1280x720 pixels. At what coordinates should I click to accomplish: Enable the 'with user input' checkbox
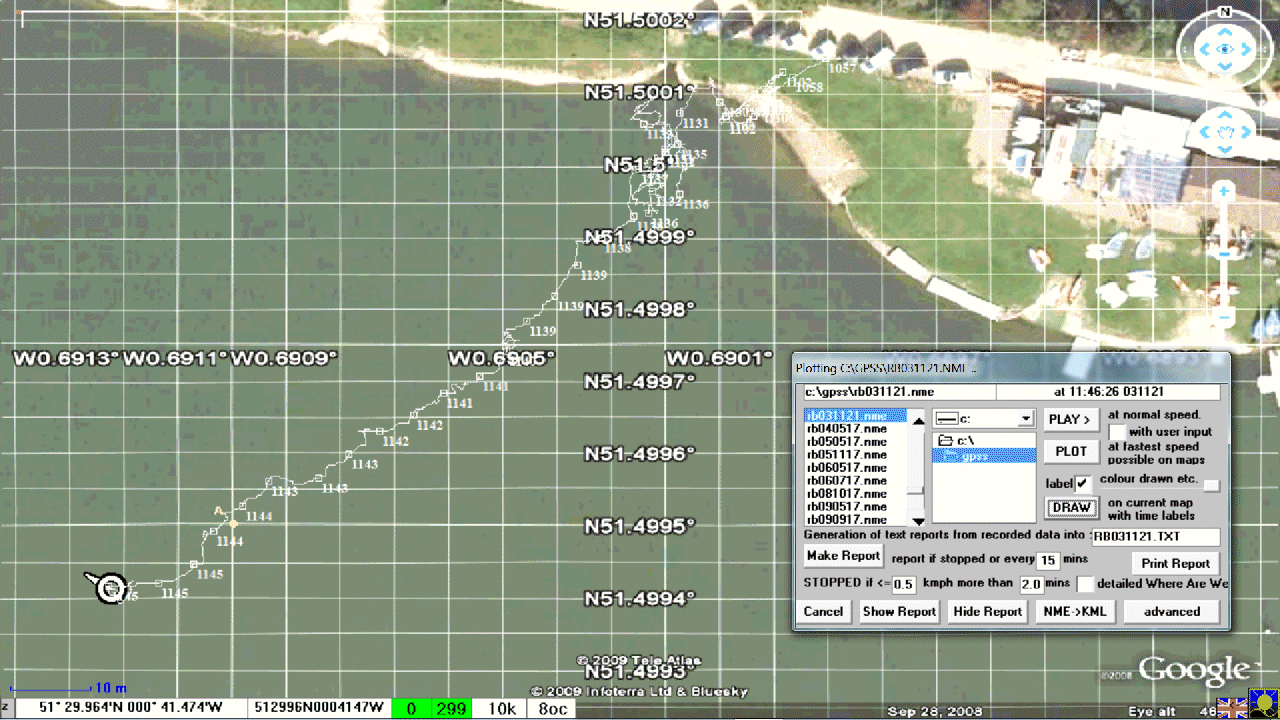tap(1117, 432)
